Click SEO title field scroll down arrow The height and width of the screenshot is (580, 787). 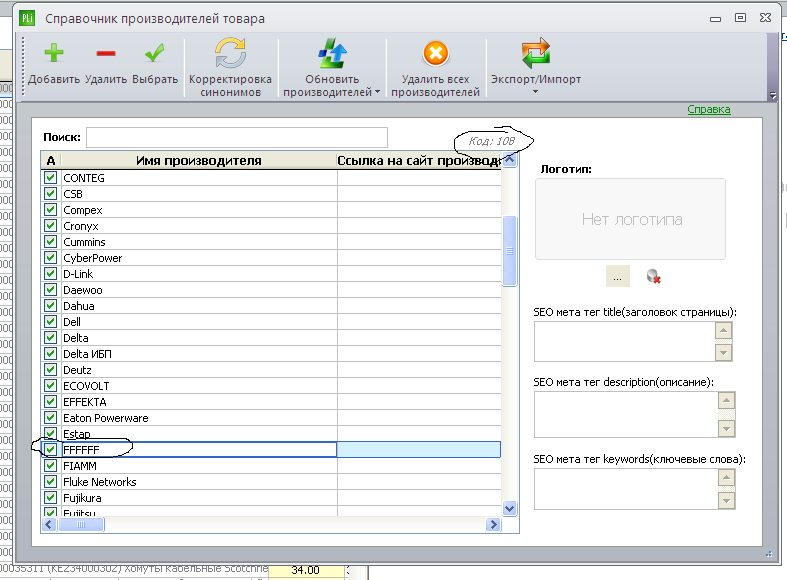723,352
